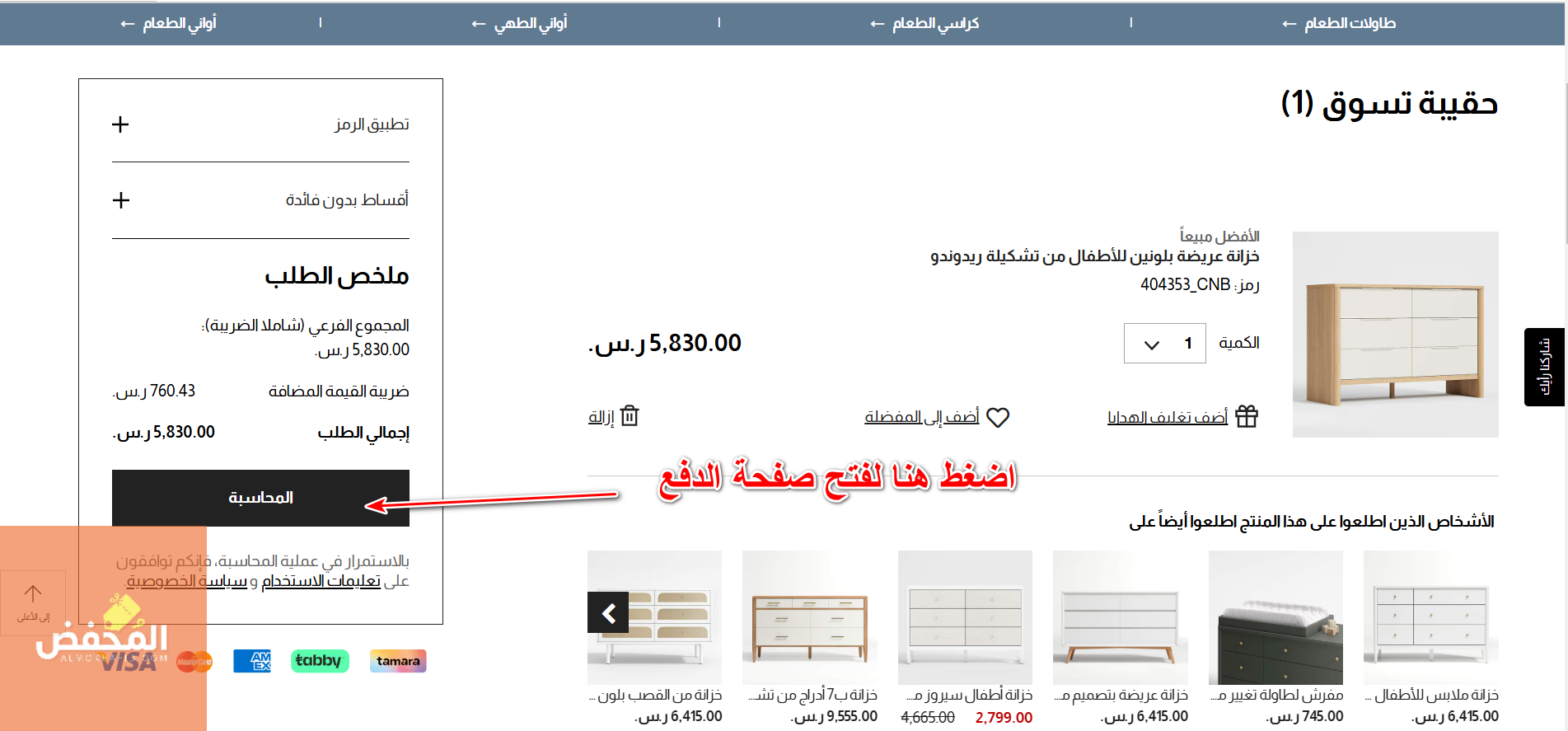Select the tabby payment logo
This screenshot has width=1568, height=731.
(320, 661)
